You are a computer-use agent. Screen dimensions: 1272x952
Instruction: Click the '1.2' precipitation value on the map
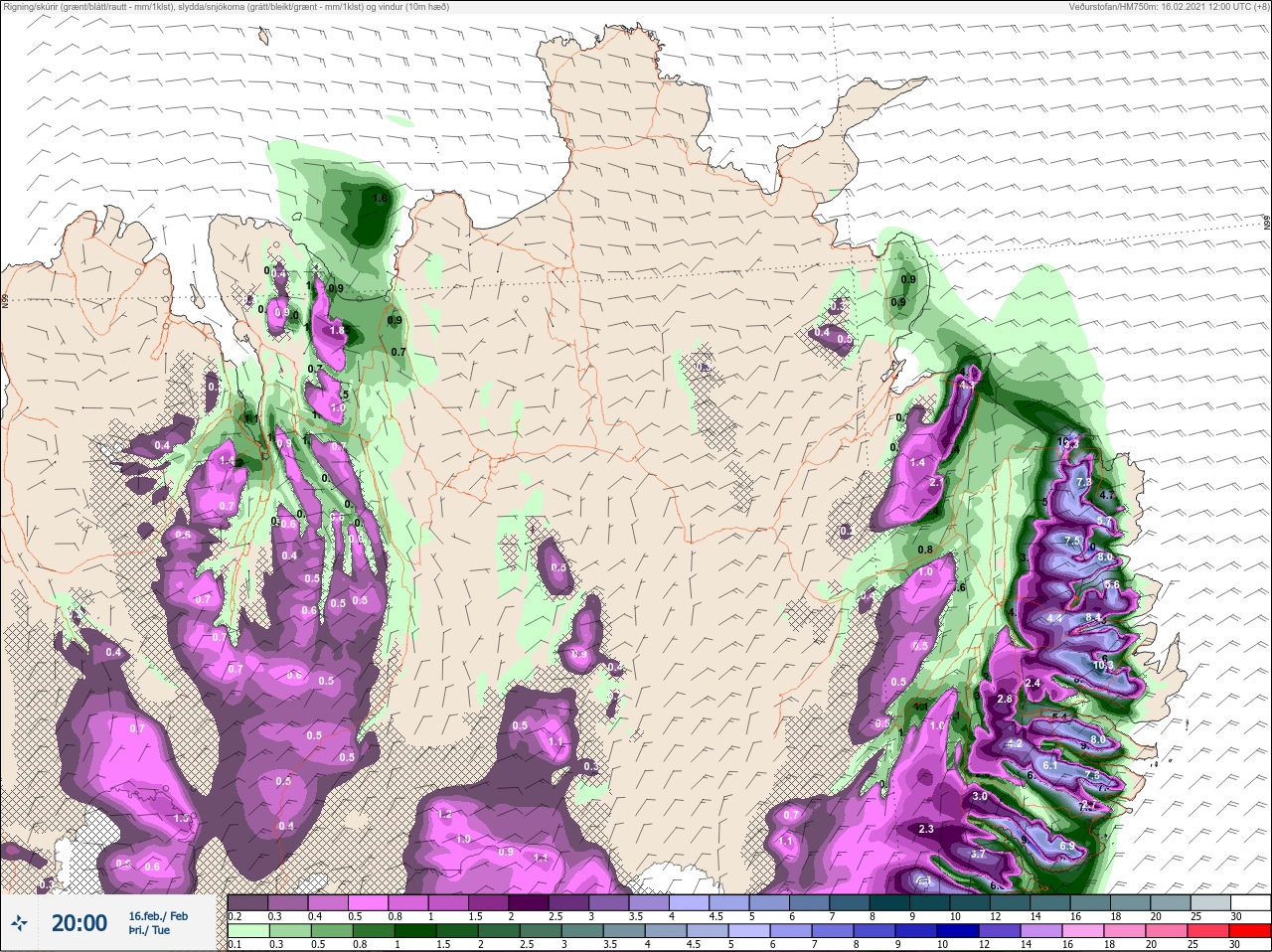[444, 815]
